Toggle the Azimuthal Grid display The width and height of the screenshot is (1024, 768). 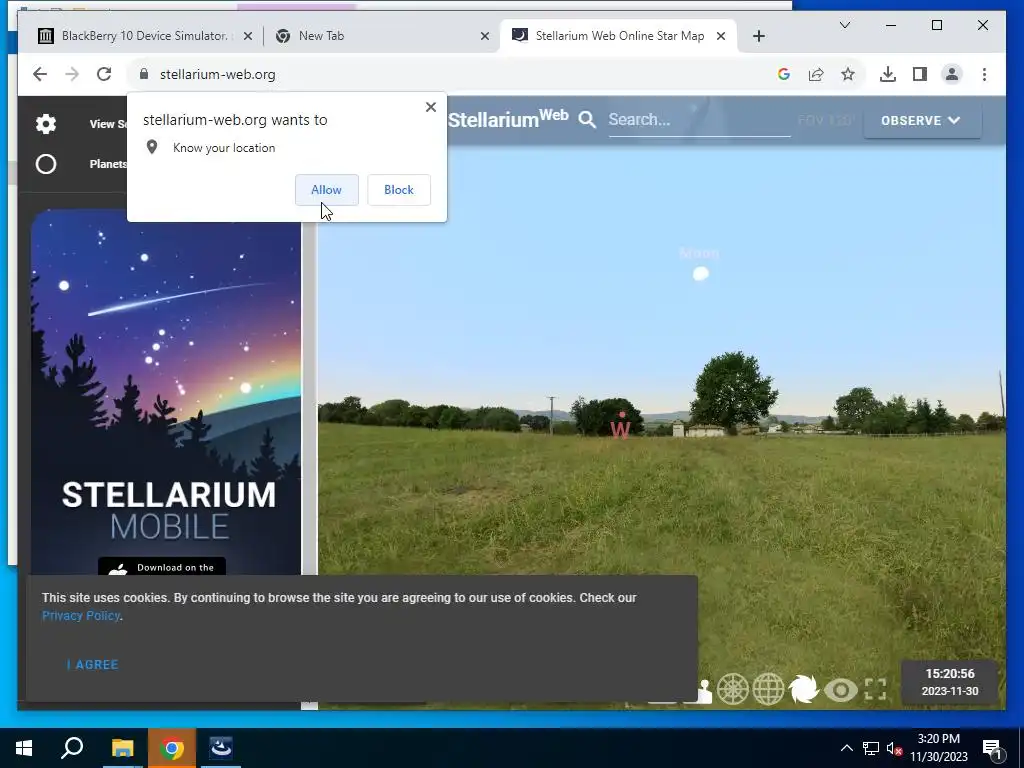coord(733,689)
